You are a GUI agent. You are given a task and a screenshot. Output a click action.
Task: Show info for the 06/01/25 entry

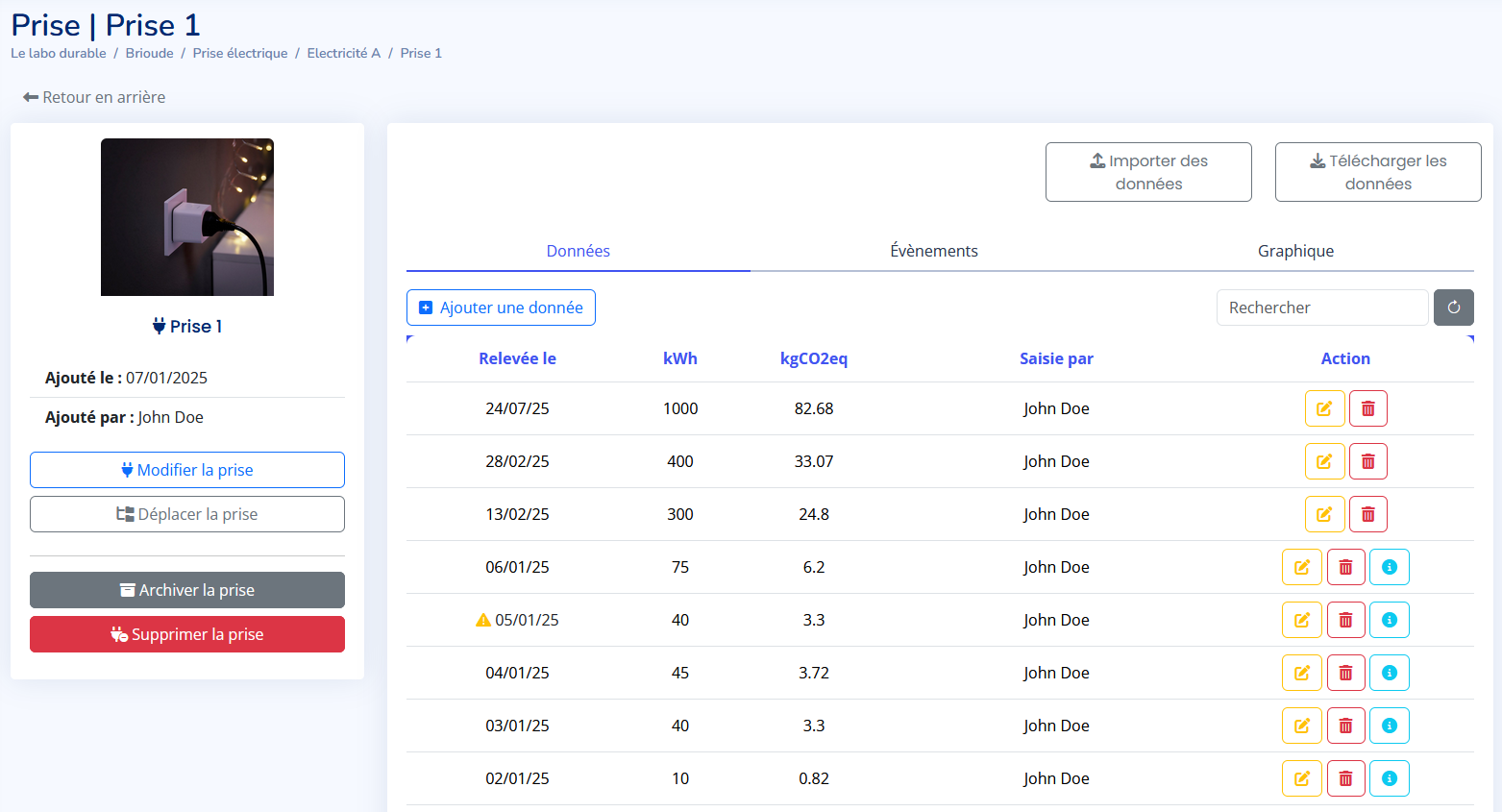point(1389,567)
